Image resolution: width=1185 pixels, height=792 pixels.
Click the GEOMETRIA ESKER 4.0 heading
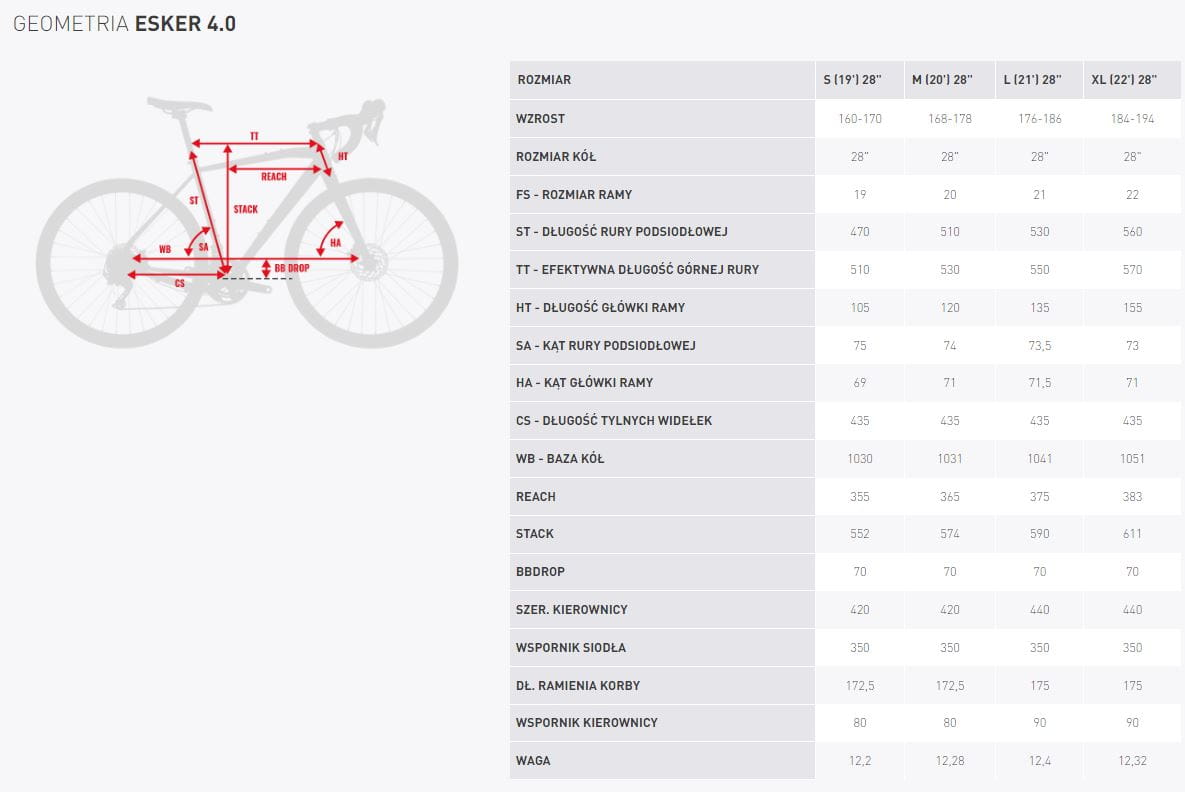tap(125, 24)
